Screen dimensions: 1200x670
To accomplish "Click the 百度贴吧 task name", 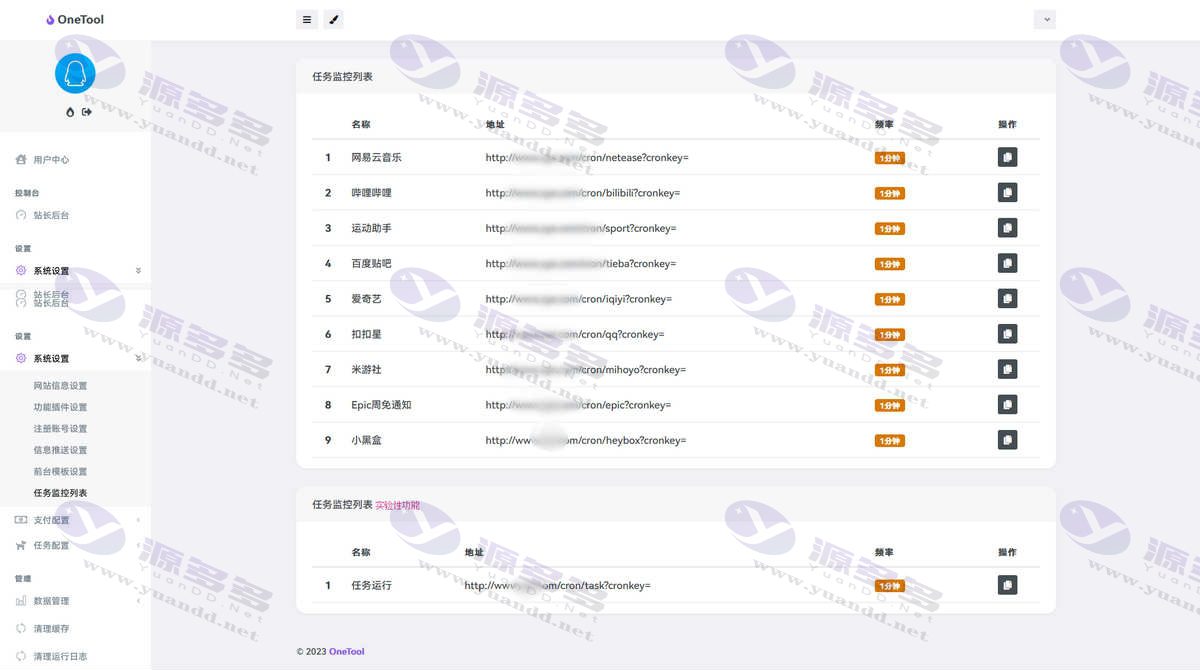I will (371, 264).
